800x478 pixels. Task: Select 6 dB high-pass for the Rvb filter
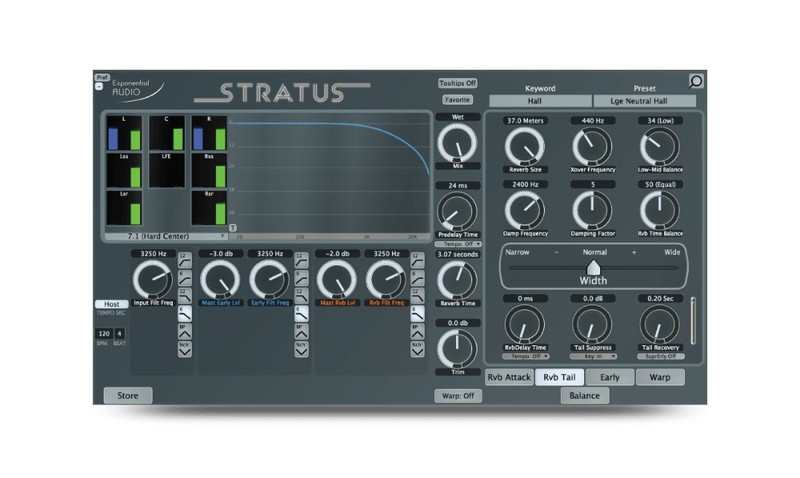[x=417, y=278]
